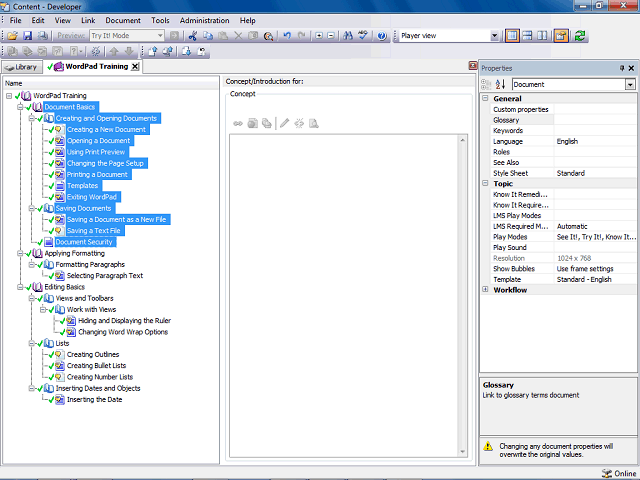Click the Cut scissors icon
Image resolution: width=640 pixels, height=480 pixels.
coord(193,36)
